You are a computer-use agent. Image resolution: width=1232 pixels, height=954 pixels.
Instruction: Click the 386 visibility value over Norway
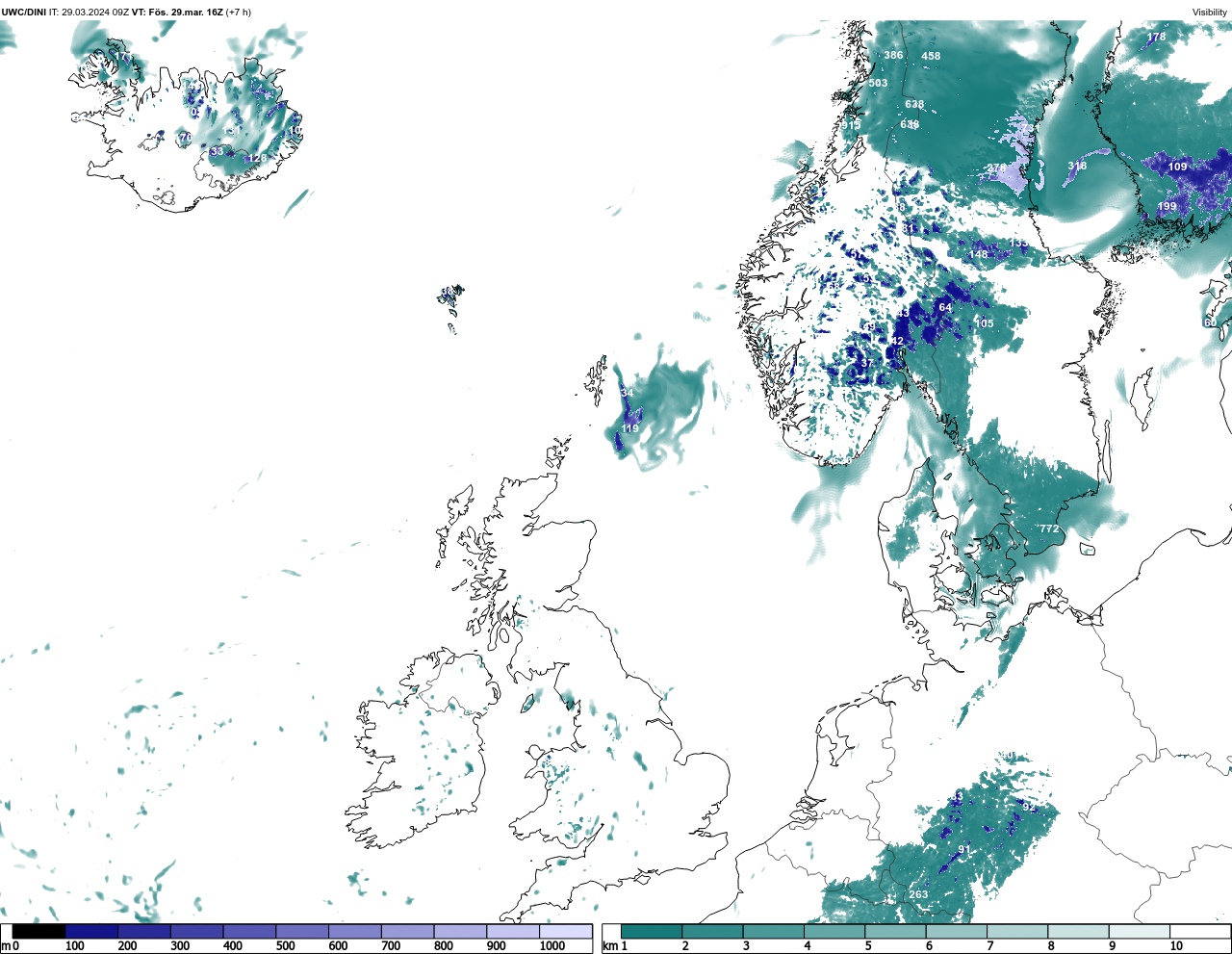[x=894, y=55]
